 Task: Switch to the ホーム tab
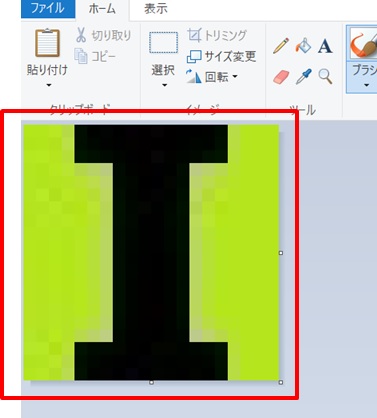click(102, 9)
